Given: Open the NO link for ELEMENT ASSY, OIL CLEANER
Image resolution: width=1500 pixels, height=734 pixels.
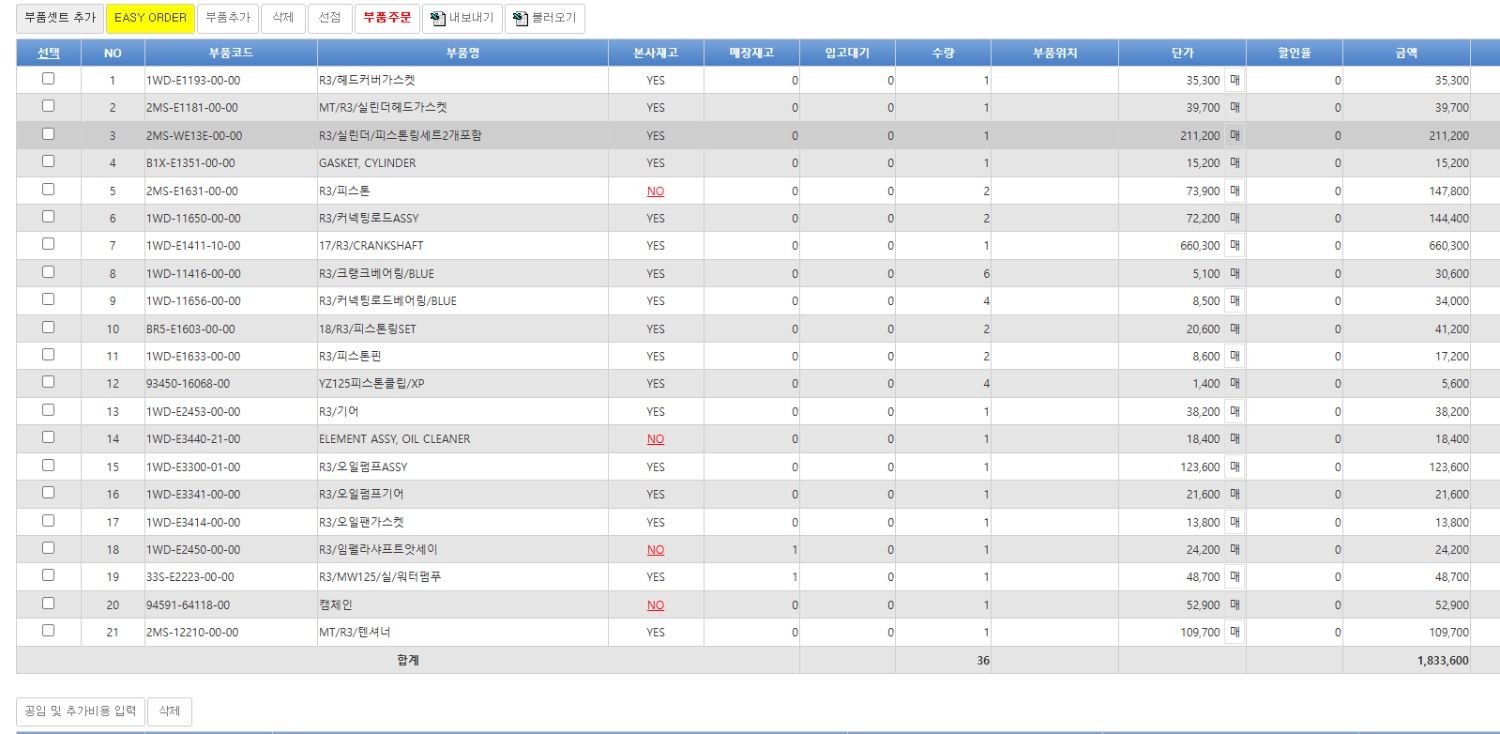Looking at the screenshot, I should coord(655,439).
